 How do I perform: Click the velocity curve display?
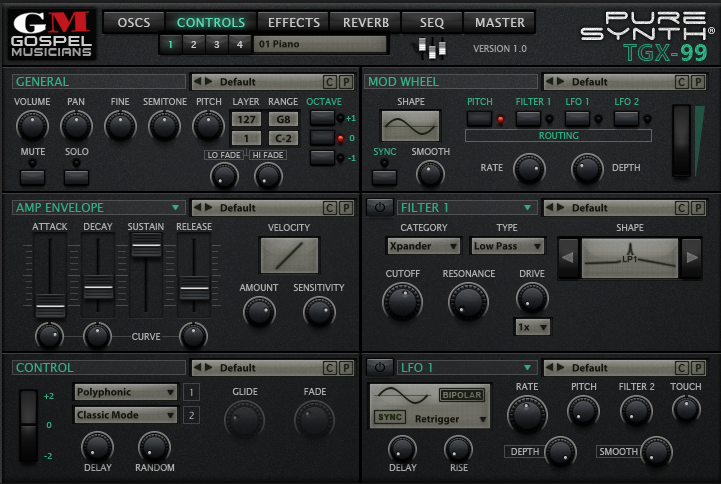click(289, 255)
